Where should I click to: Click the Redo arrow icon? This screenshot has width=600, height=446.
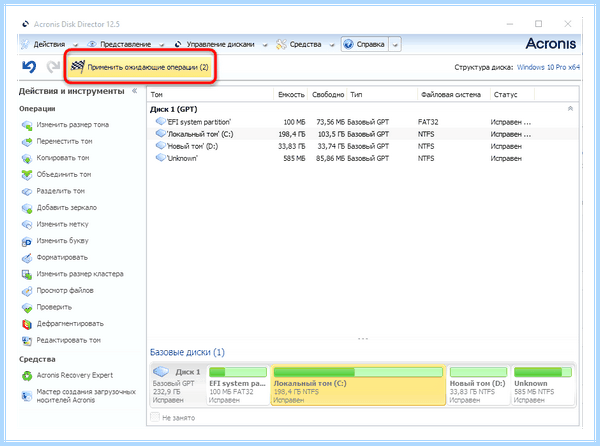coord(53,67)
